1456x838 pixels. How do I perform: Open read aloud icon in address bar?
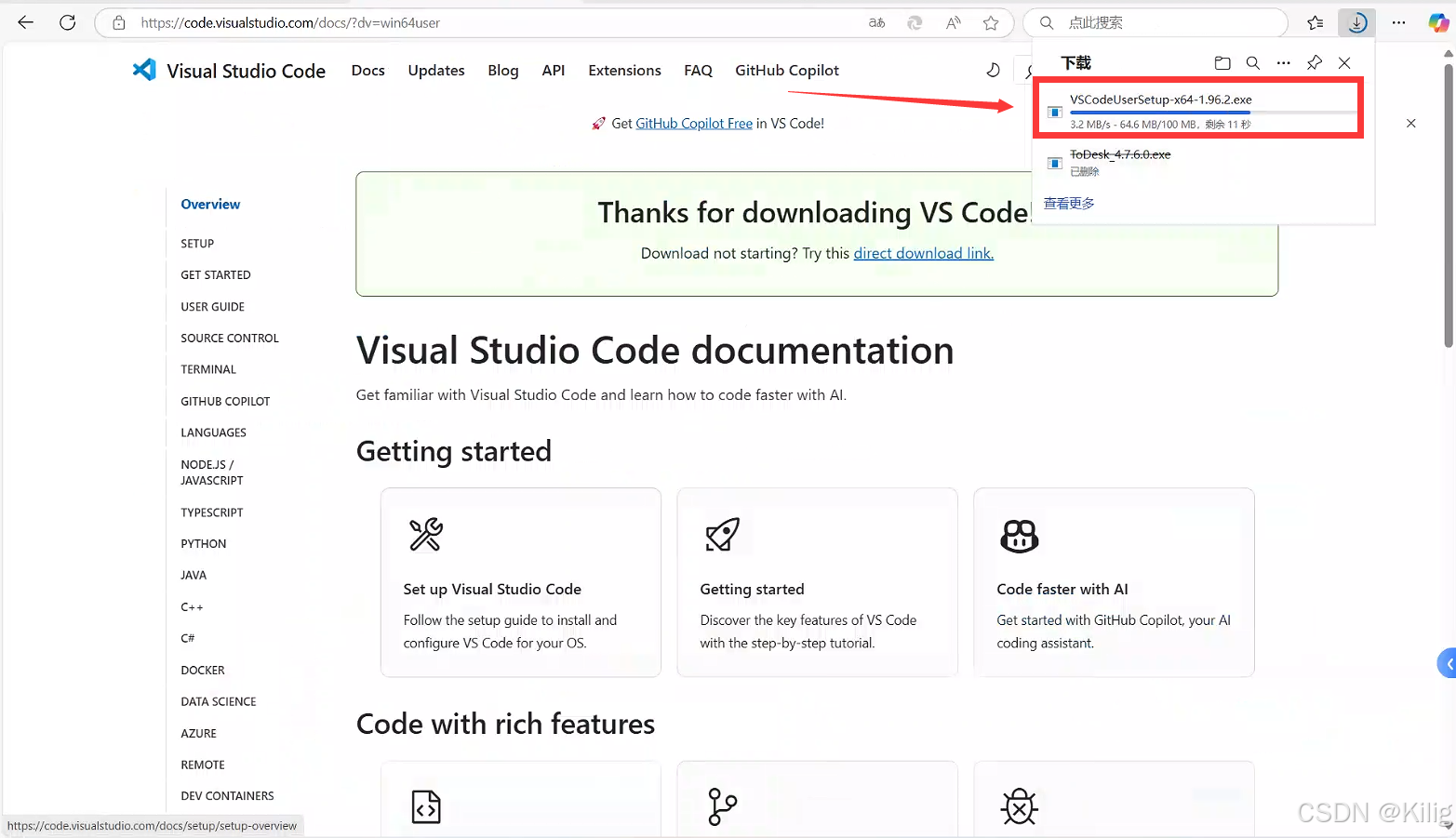pyautogui.click(x=953, y=22)
